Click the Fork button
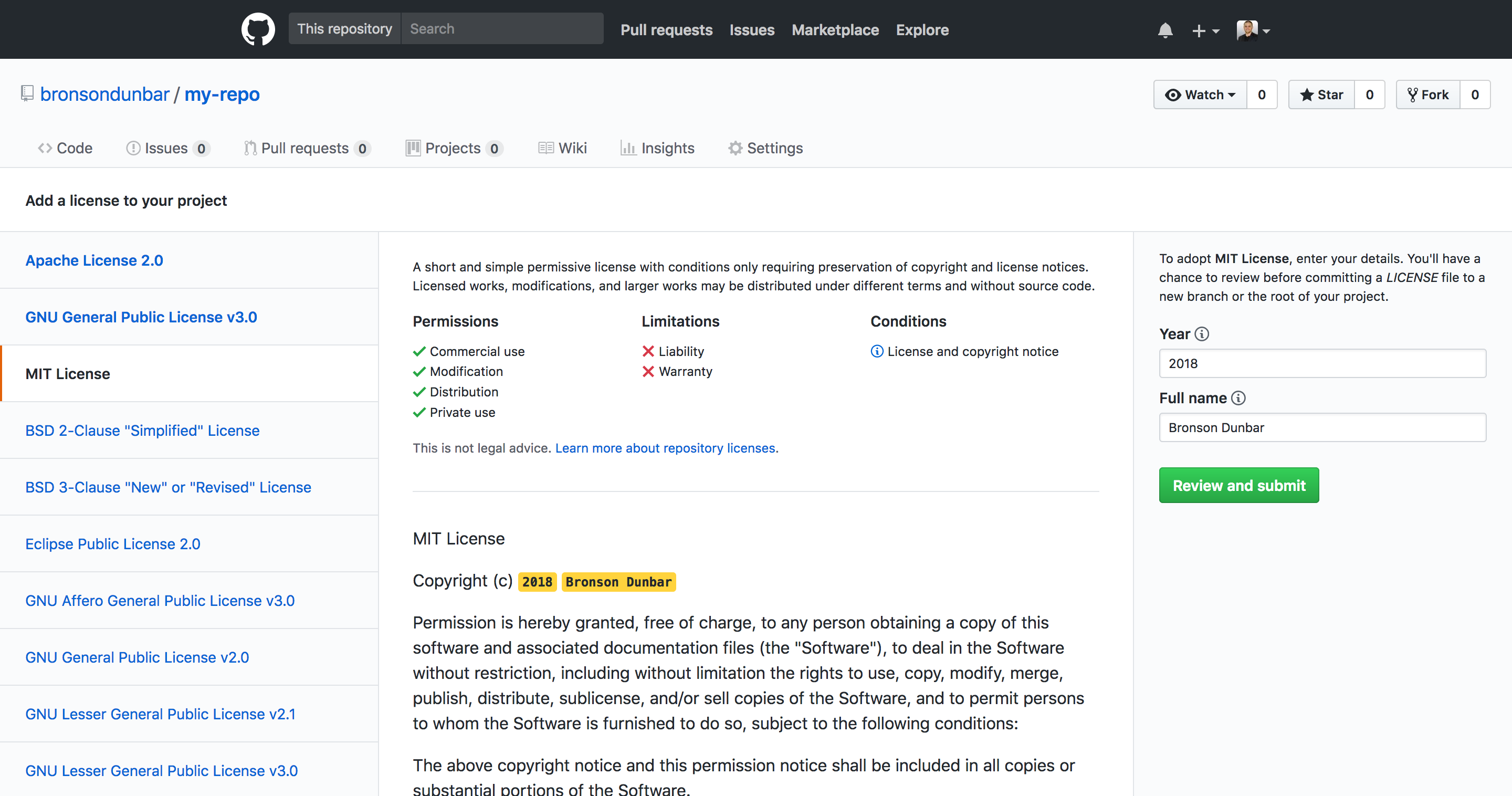Viewport: 1512px width, 796px height. (1427, 95)
